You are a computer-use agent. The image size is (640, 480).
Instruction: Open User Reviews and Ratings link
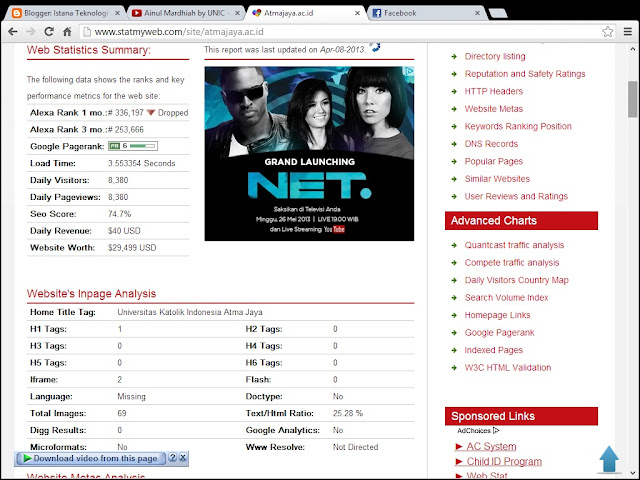(x=516, y=197)
